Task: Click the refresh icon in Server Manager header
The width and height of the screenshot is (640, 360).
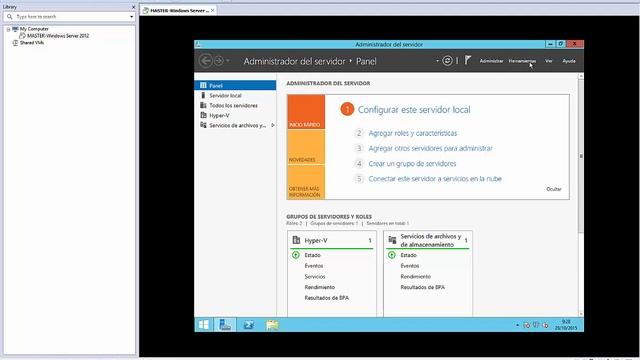Action: [447, 61]
